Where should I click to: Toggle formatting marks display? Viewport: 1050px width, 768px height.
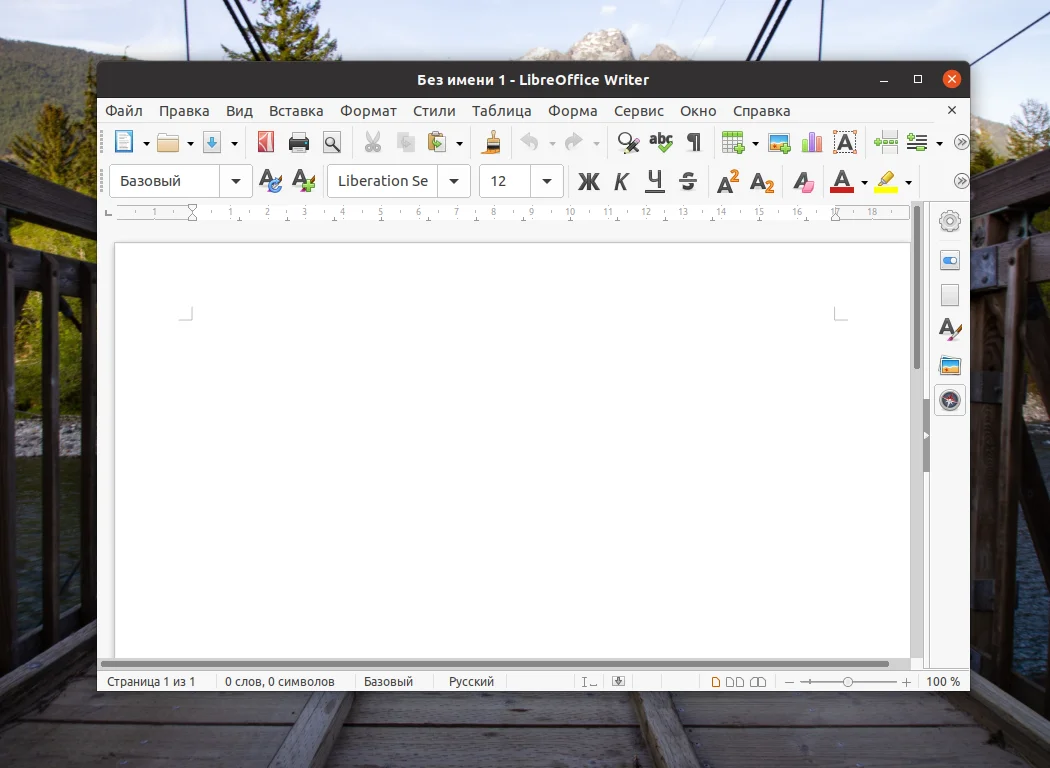click(693, 142)
